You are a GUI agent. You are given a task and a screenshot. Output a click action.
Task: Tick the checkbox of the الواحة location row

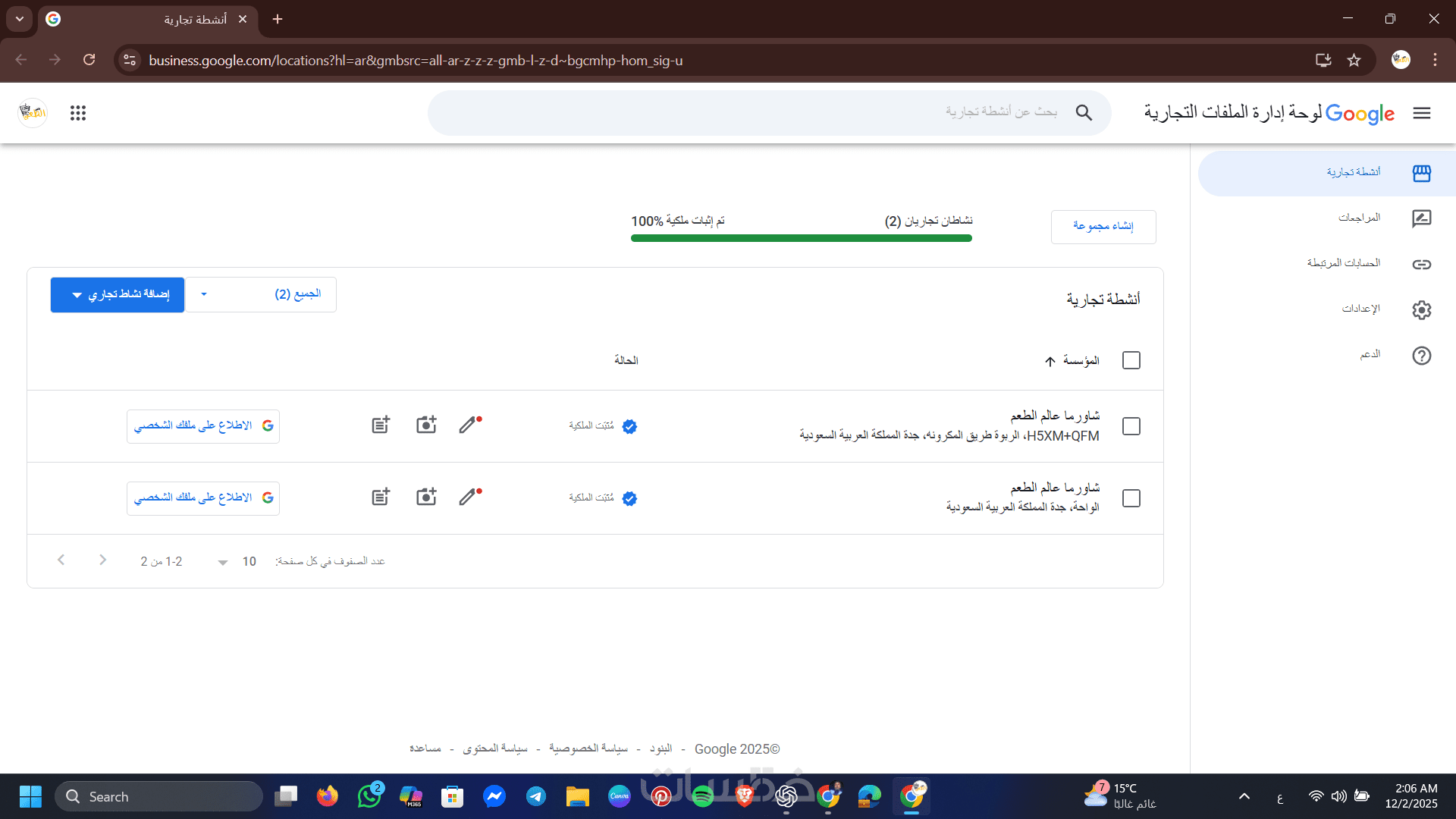click(1131, 498)
